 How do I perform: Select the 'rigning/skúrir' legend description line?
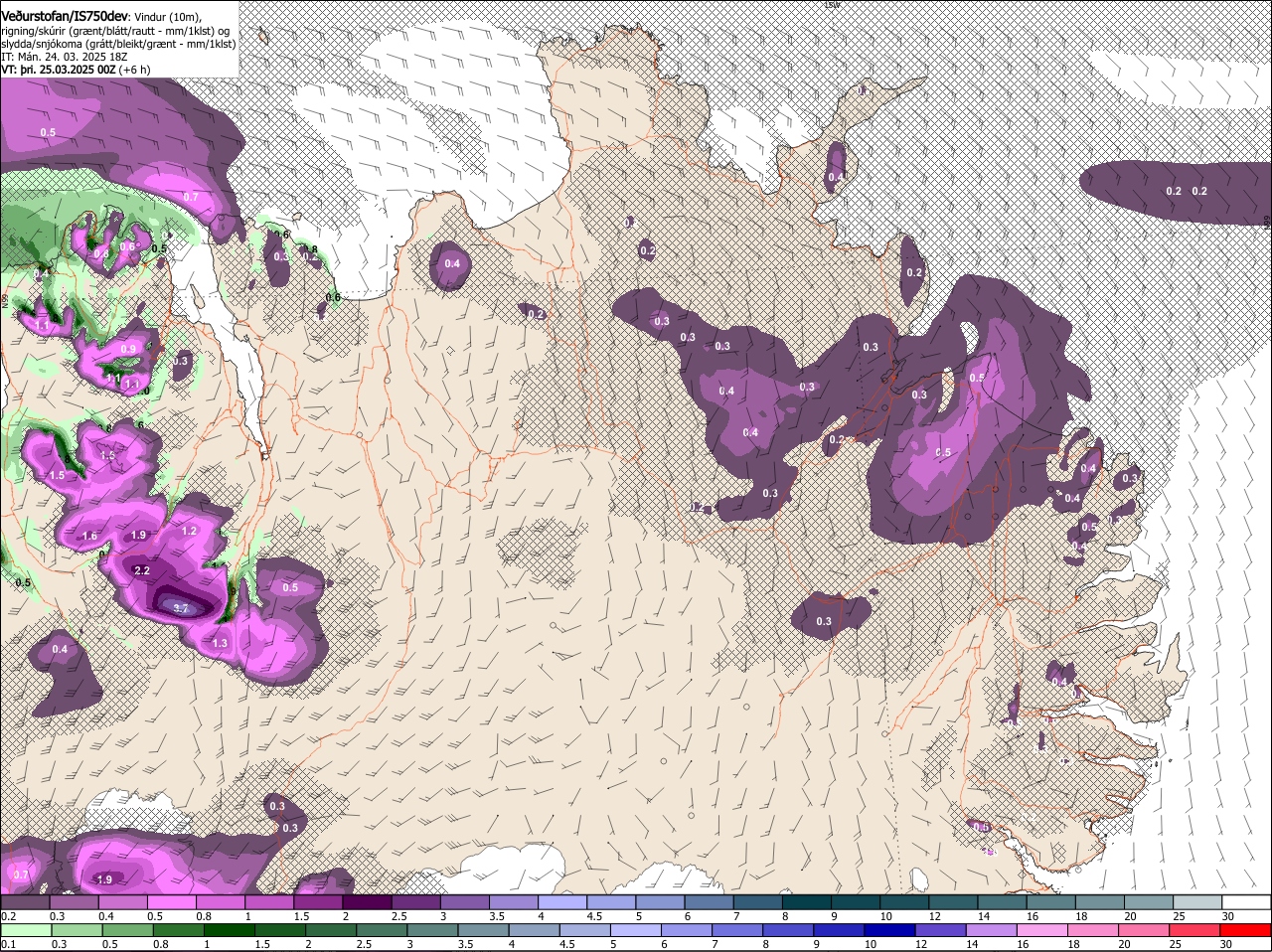[x=116, y=31]
